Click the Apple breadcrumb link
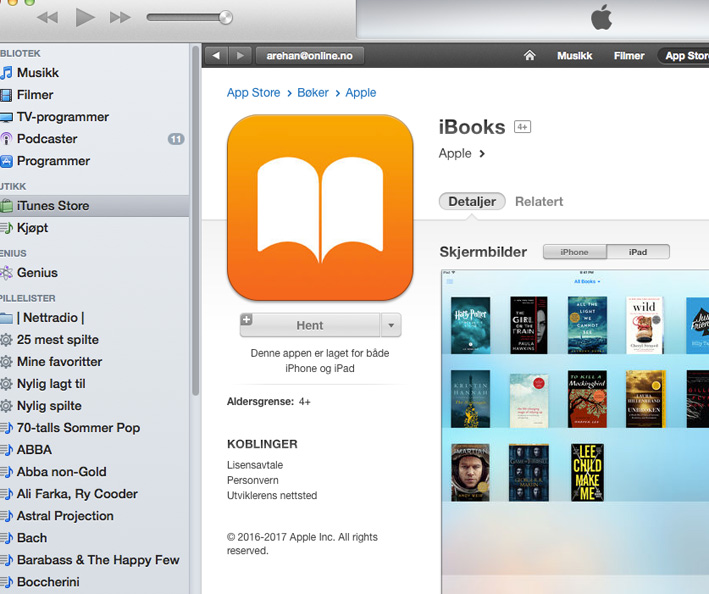Screen dimensions: 709x594 tap(361, 93)
